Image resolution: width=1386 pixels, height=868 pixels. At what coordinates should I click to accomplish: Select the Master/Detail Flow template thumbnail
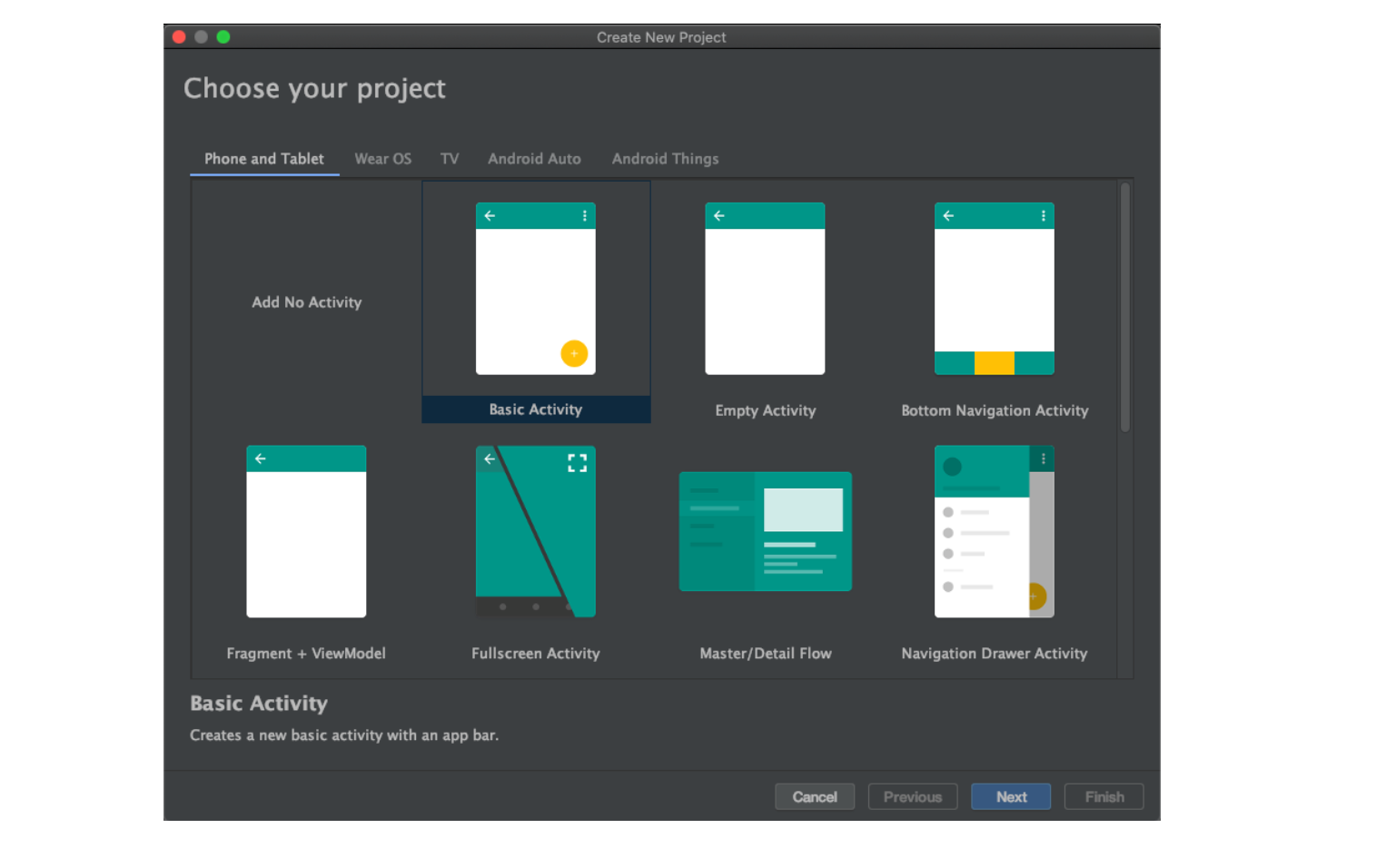click(766, 531)
